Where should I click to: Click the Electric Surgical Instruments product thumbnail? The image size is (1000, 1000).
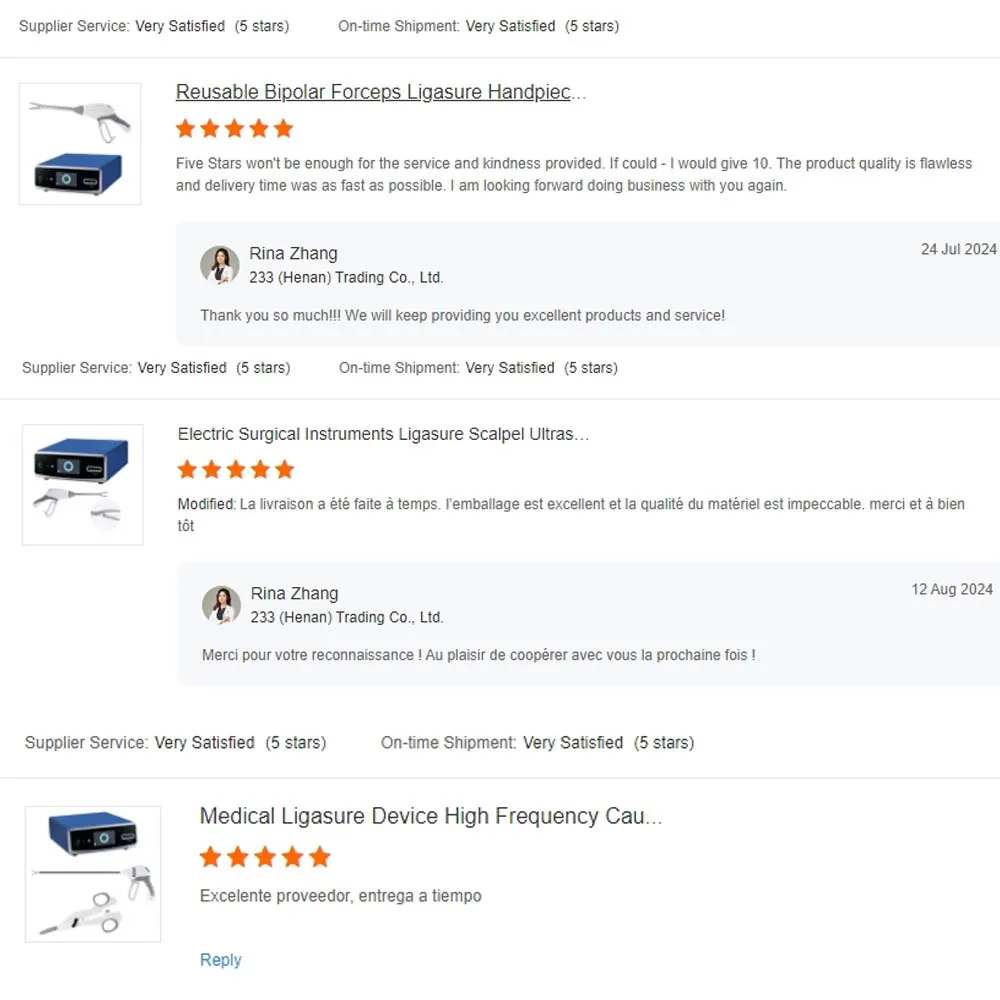click(82, 485)
